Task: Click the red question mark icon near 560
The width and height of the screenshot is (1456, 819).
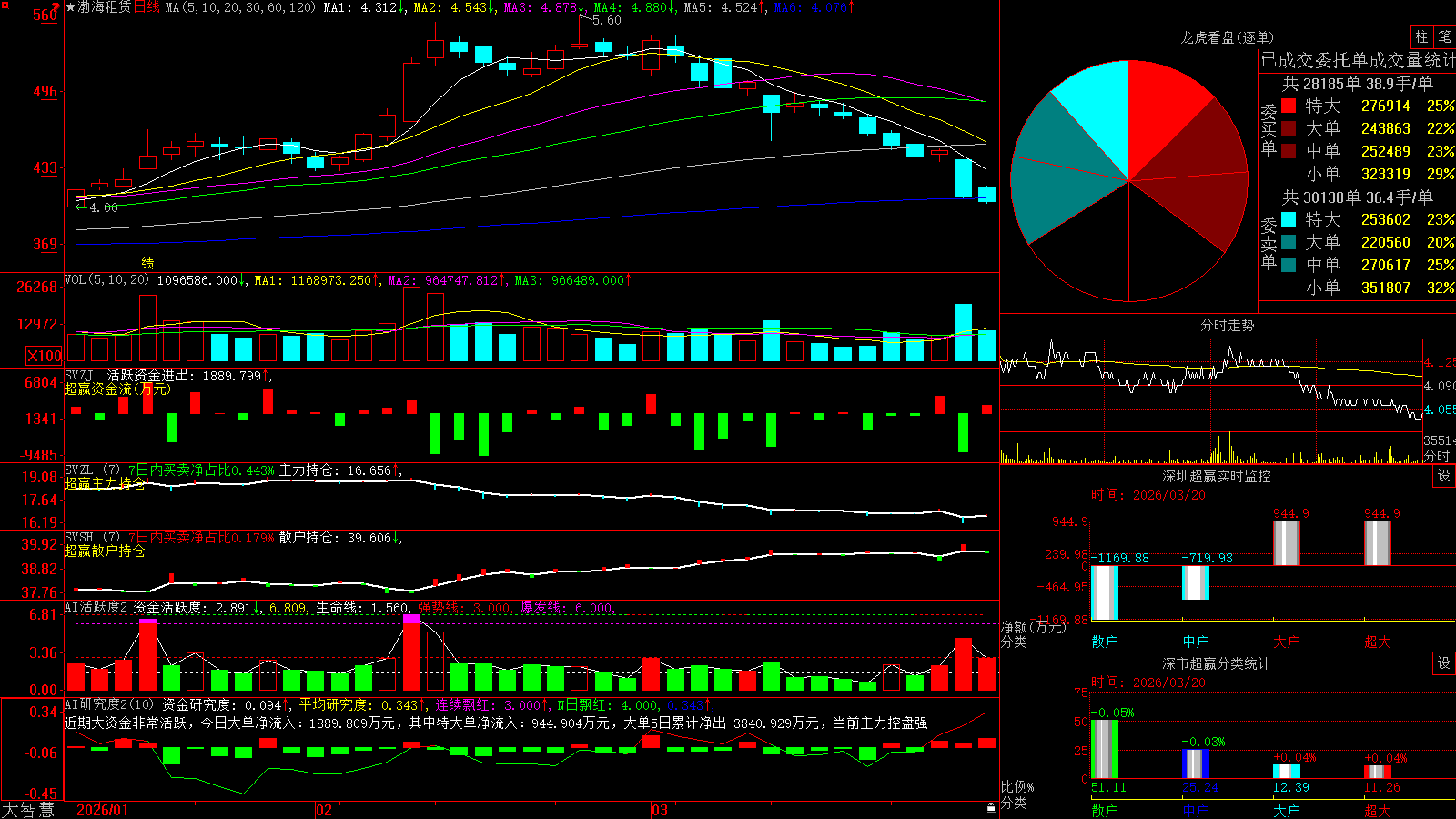Action: 56,7
